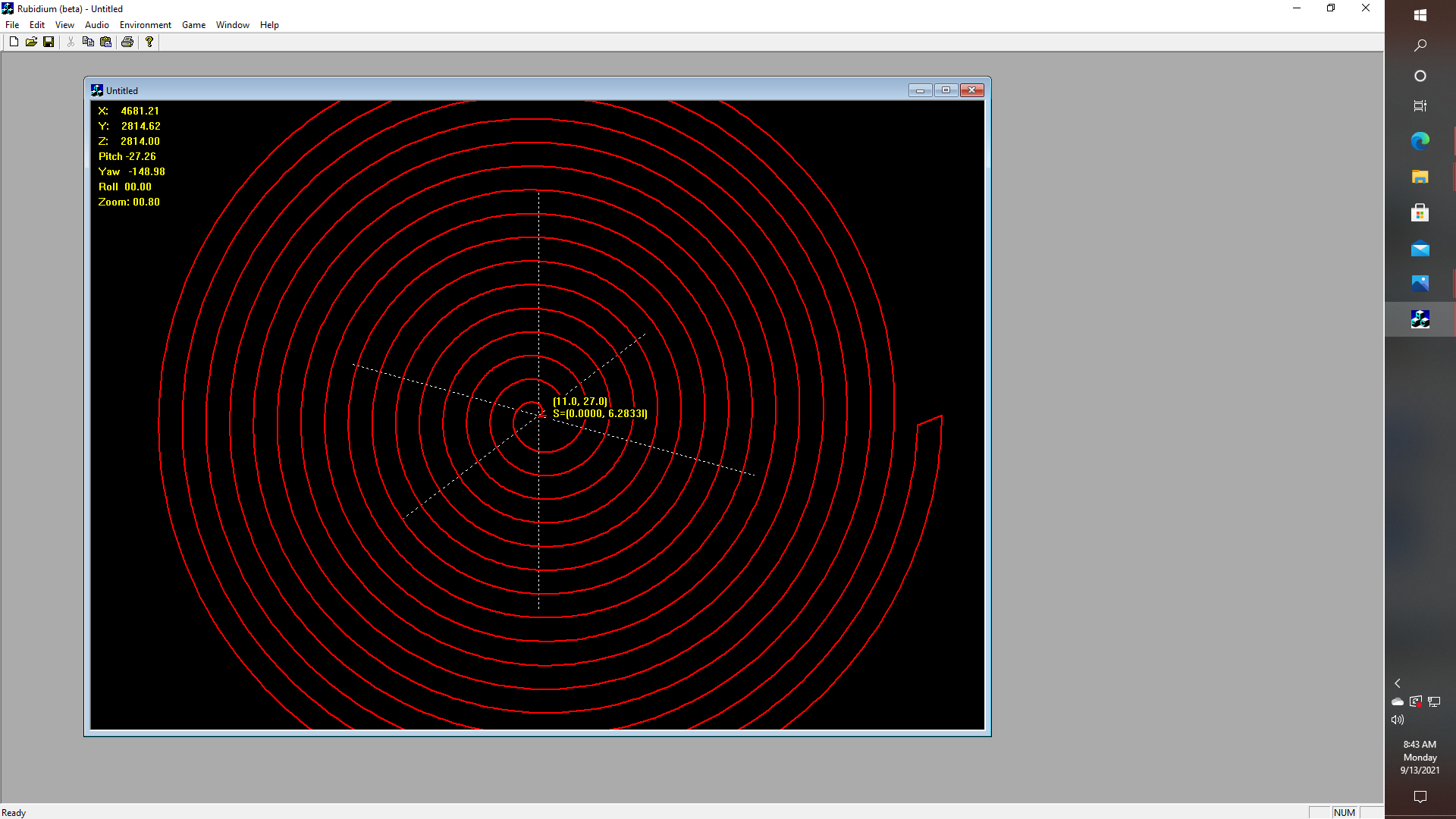This screenshot has width=1456, height=819.
Task: Click the X: 4681.21 readout
Action: 129,111
